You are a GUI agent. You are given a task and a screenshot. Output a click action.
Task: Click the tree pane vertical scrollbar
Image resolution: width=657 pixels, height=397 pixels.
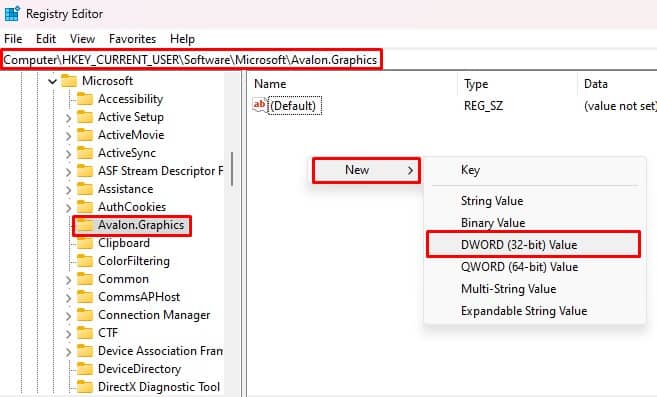(x=232, y=169)
